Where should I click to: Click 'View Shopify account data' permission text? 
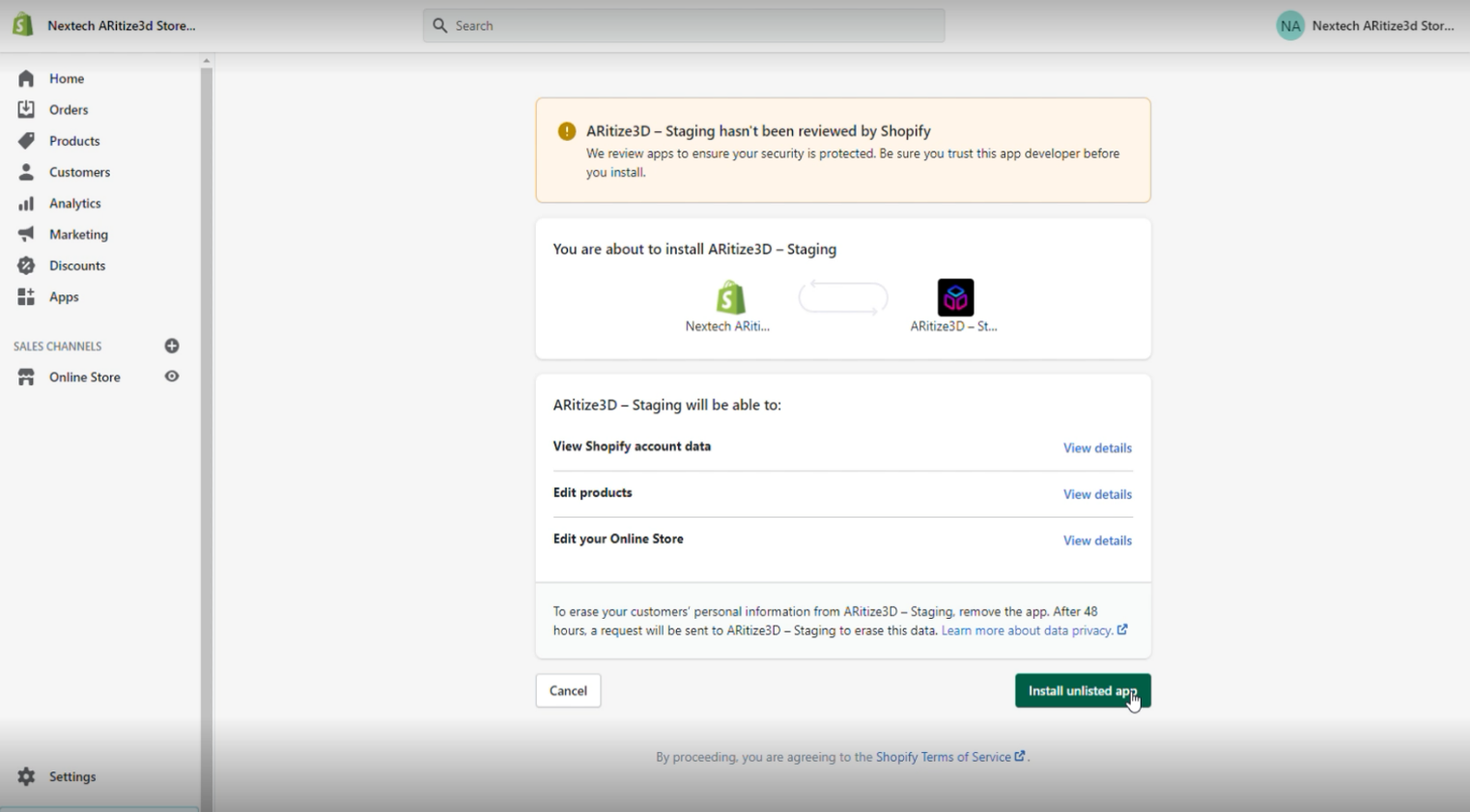click(632, 446)
